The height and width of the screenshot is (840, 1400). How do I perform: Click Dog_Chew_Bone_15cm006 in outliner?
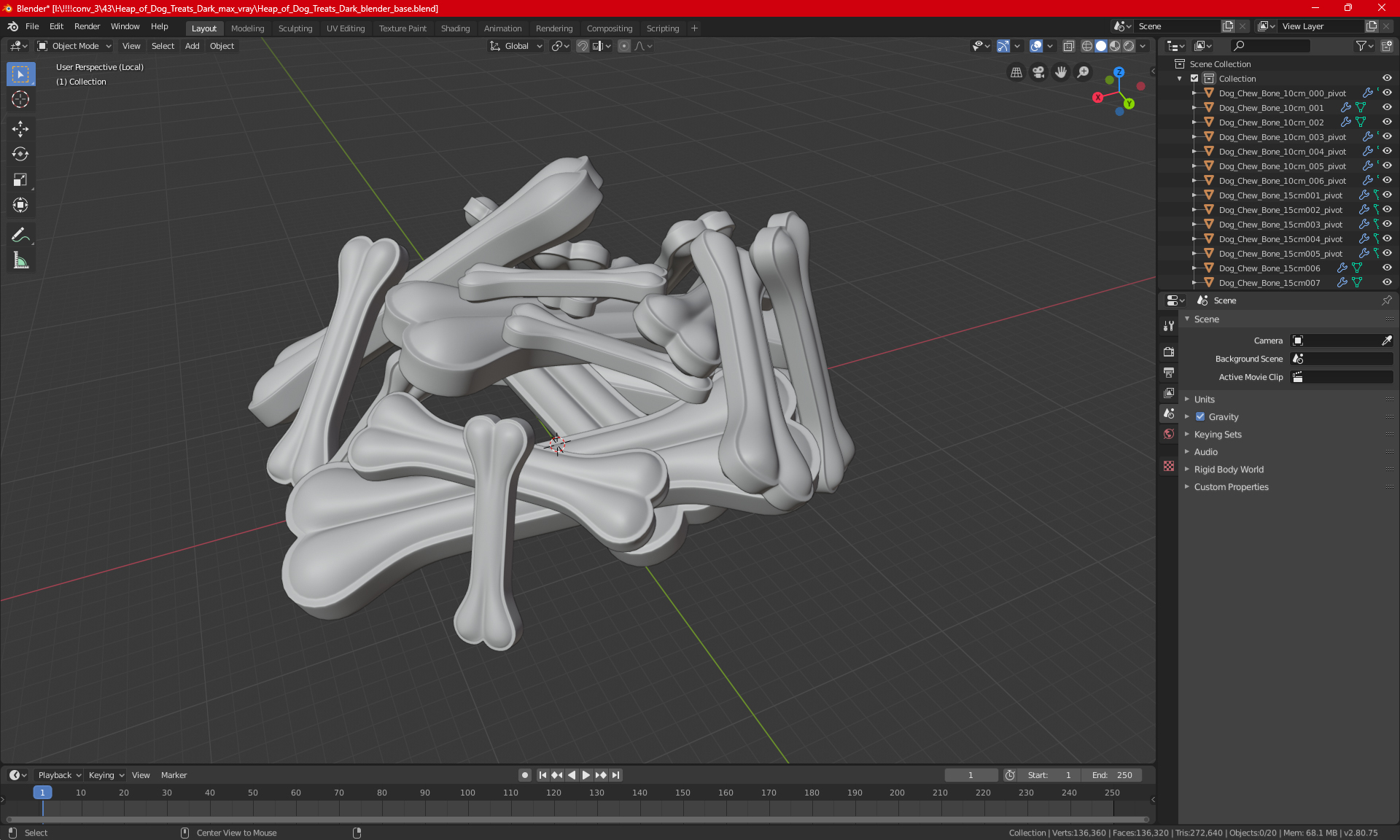coord(1269,268)
